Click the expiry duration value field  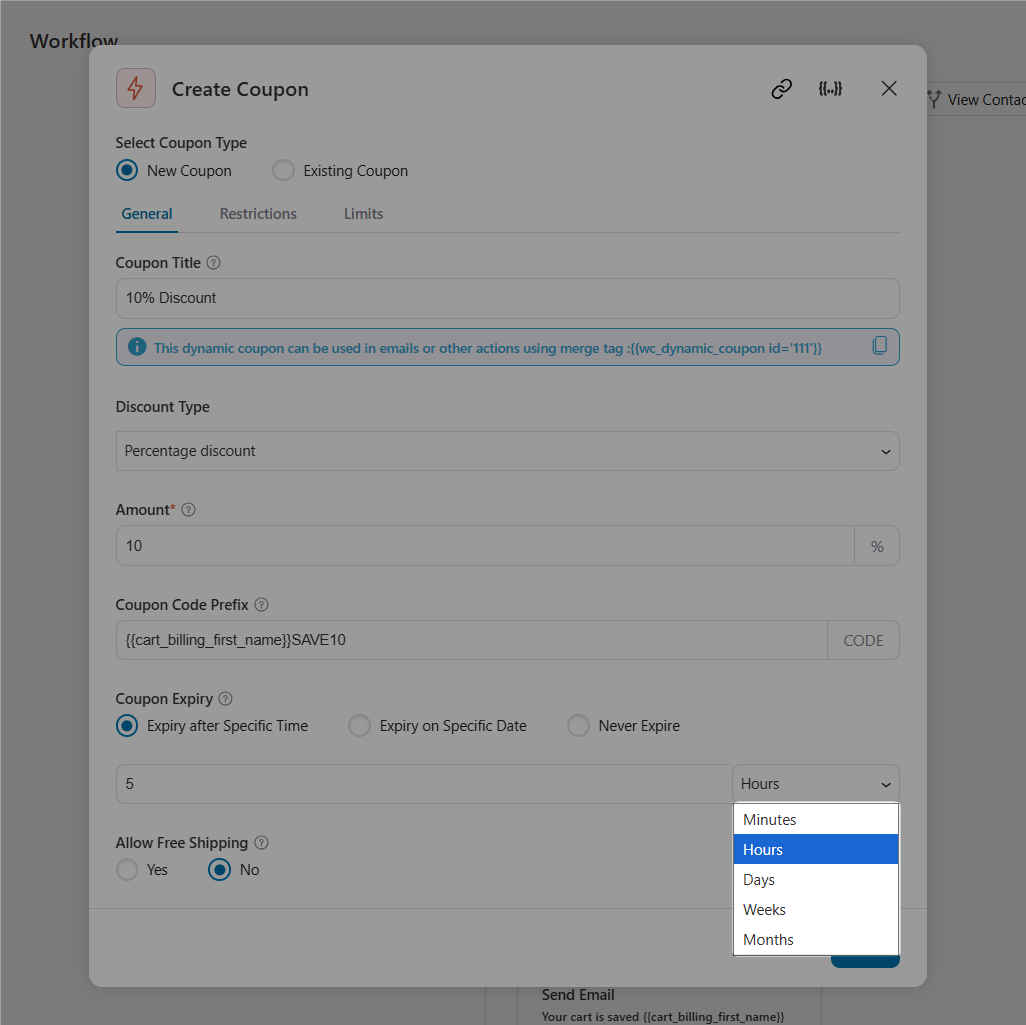(420, 783)
